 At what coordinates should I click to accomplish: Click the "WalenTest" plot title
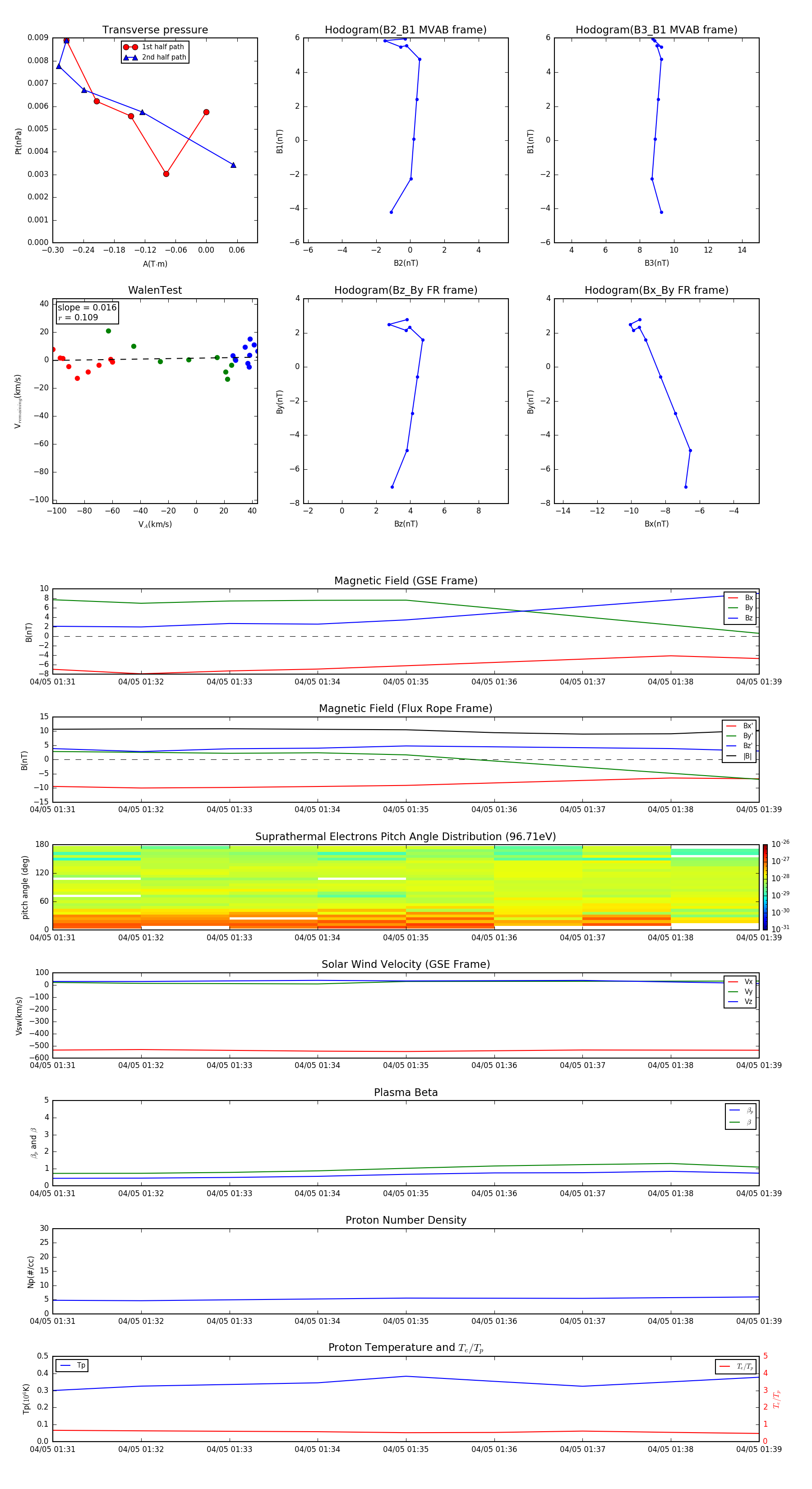point(155,290)
